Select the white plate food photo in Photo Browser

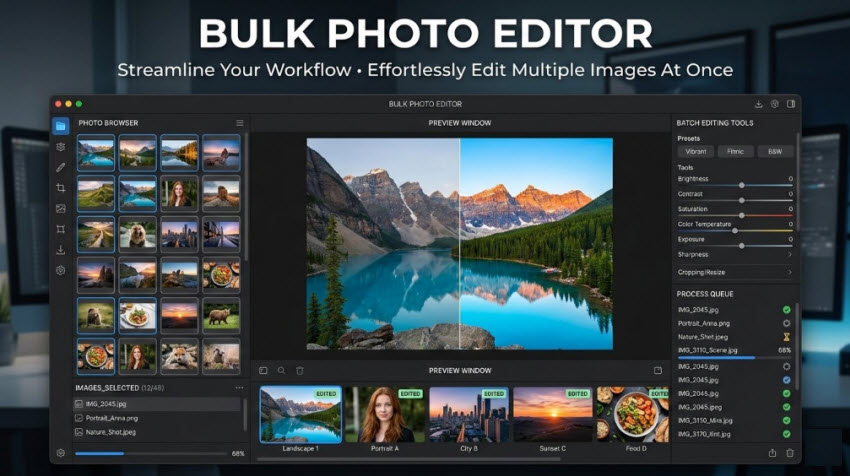[138, 316]
